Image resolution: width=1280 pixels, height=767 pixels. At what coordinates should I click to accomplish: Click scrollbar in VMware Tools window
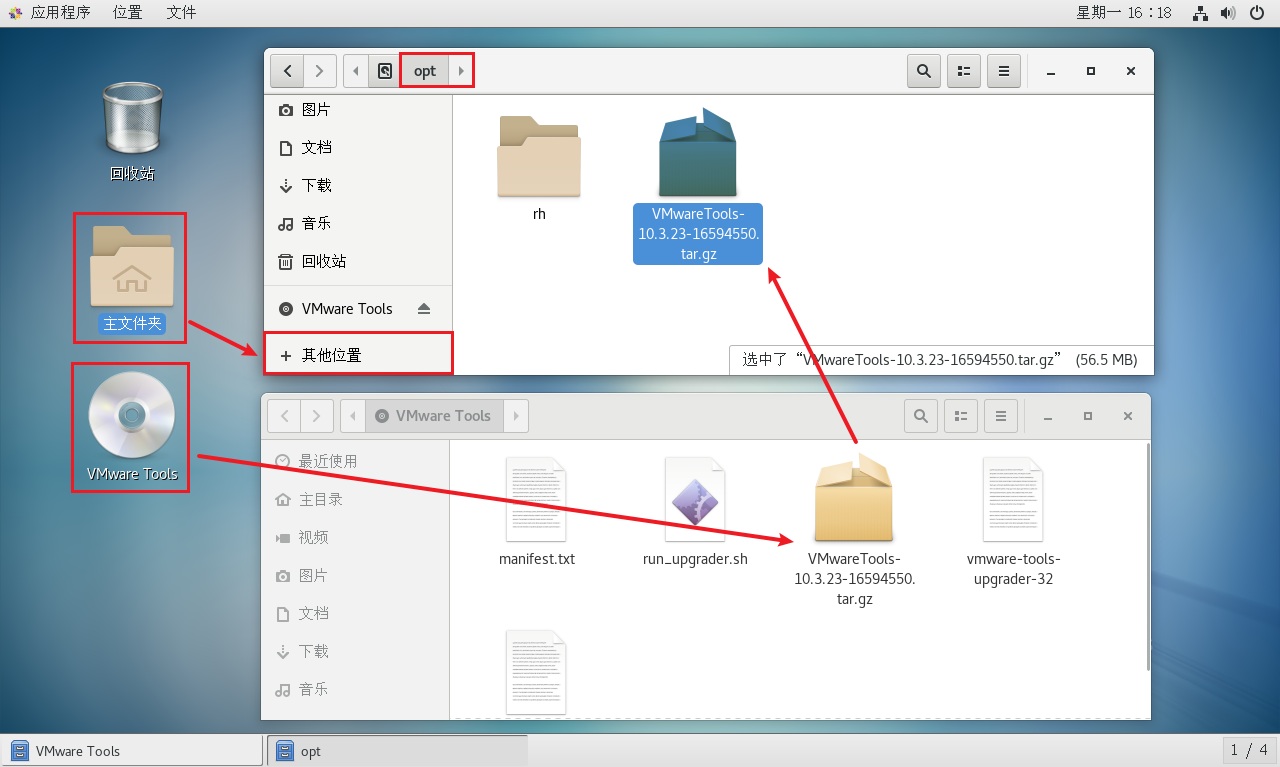(1147, 557)
